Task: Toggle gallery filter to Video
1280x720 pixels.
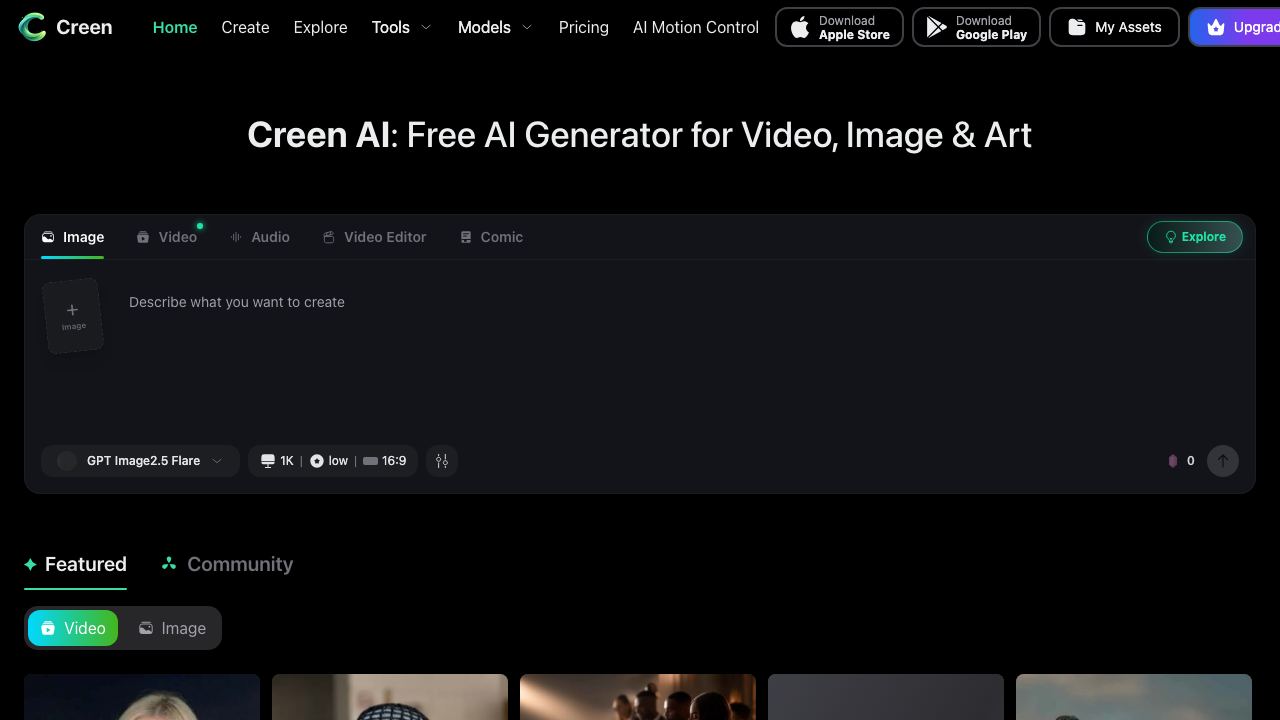Action: pos(73,628)
